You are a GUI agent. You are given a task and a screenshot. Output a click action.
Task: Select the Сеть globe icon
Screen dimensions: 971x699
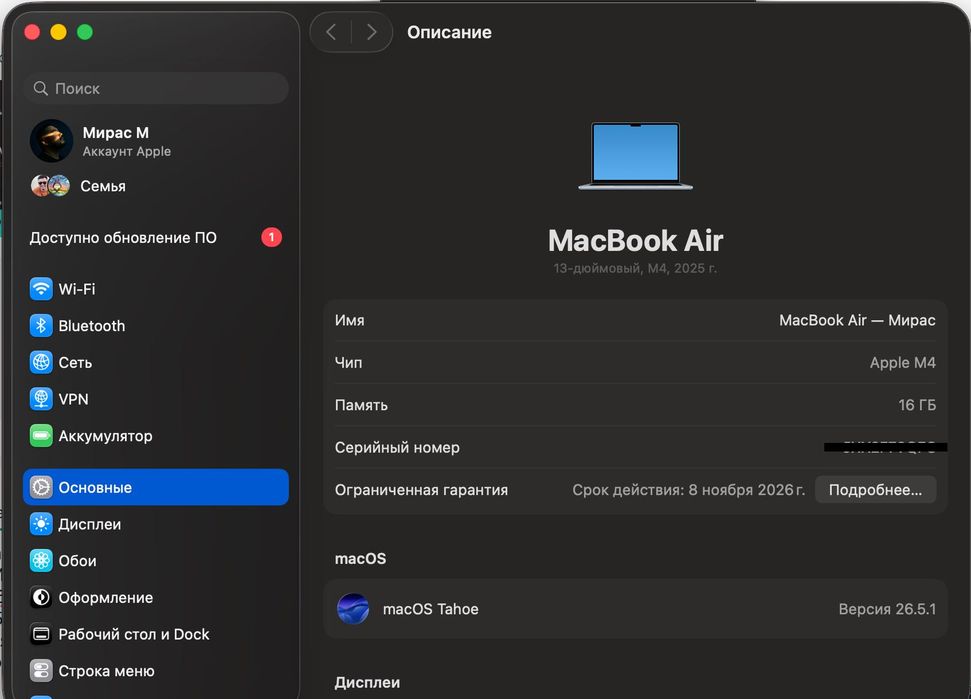41,362
